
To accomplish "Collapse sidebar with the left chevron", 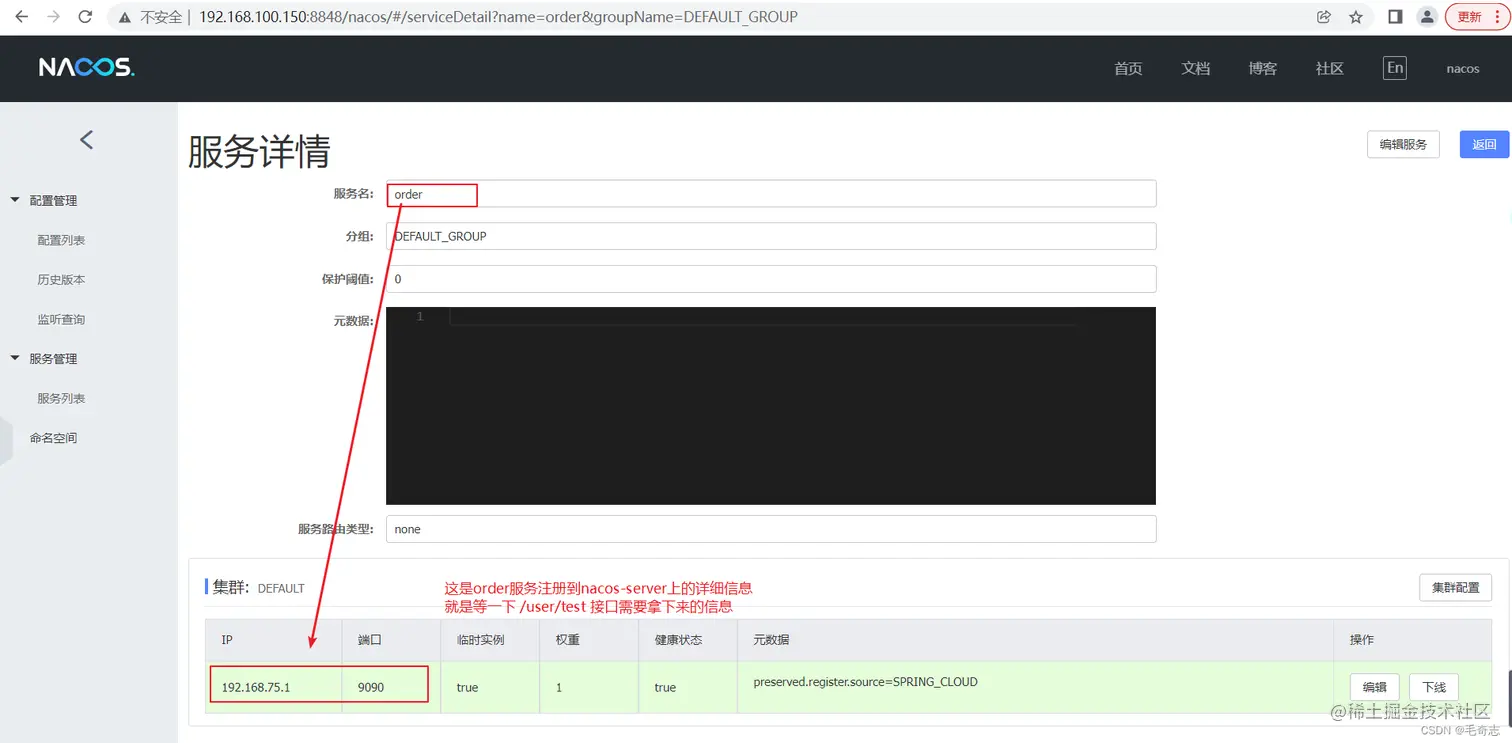I will point(86,140).
